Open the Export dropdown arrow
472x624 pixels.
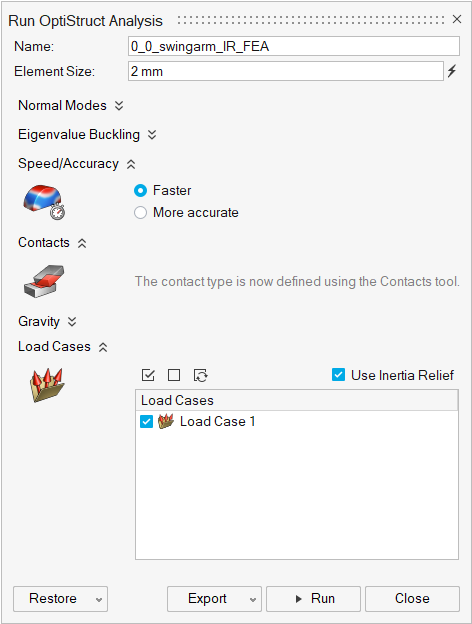click(x=253, y=599)
